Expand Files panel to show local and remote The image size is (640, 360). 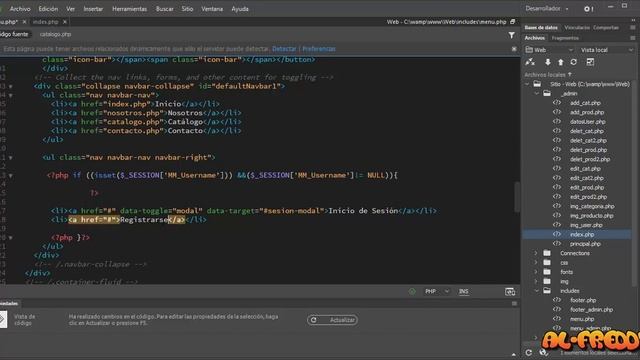(590, 62)
